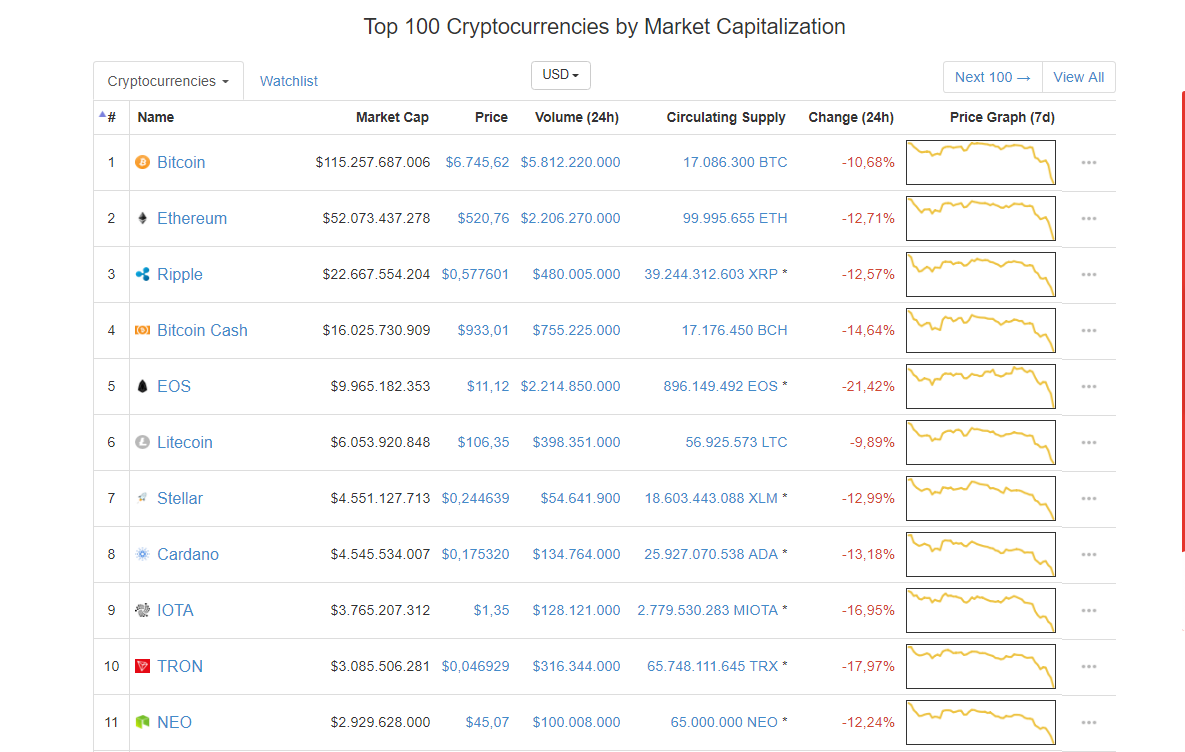Open the three-dot menu for Bitcoin Cash row

[1088, 330]
